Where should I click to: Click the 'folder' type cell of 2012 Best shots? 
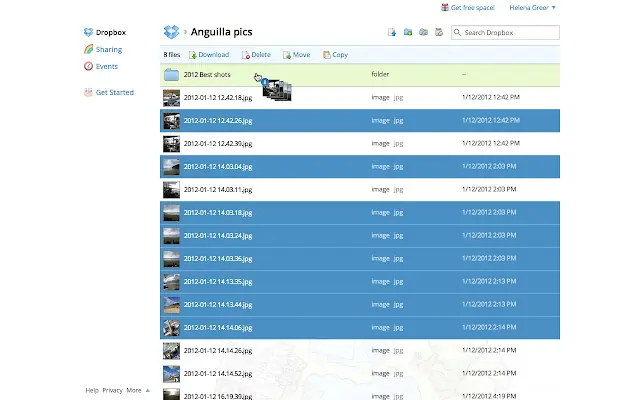(x=380, y=74)
